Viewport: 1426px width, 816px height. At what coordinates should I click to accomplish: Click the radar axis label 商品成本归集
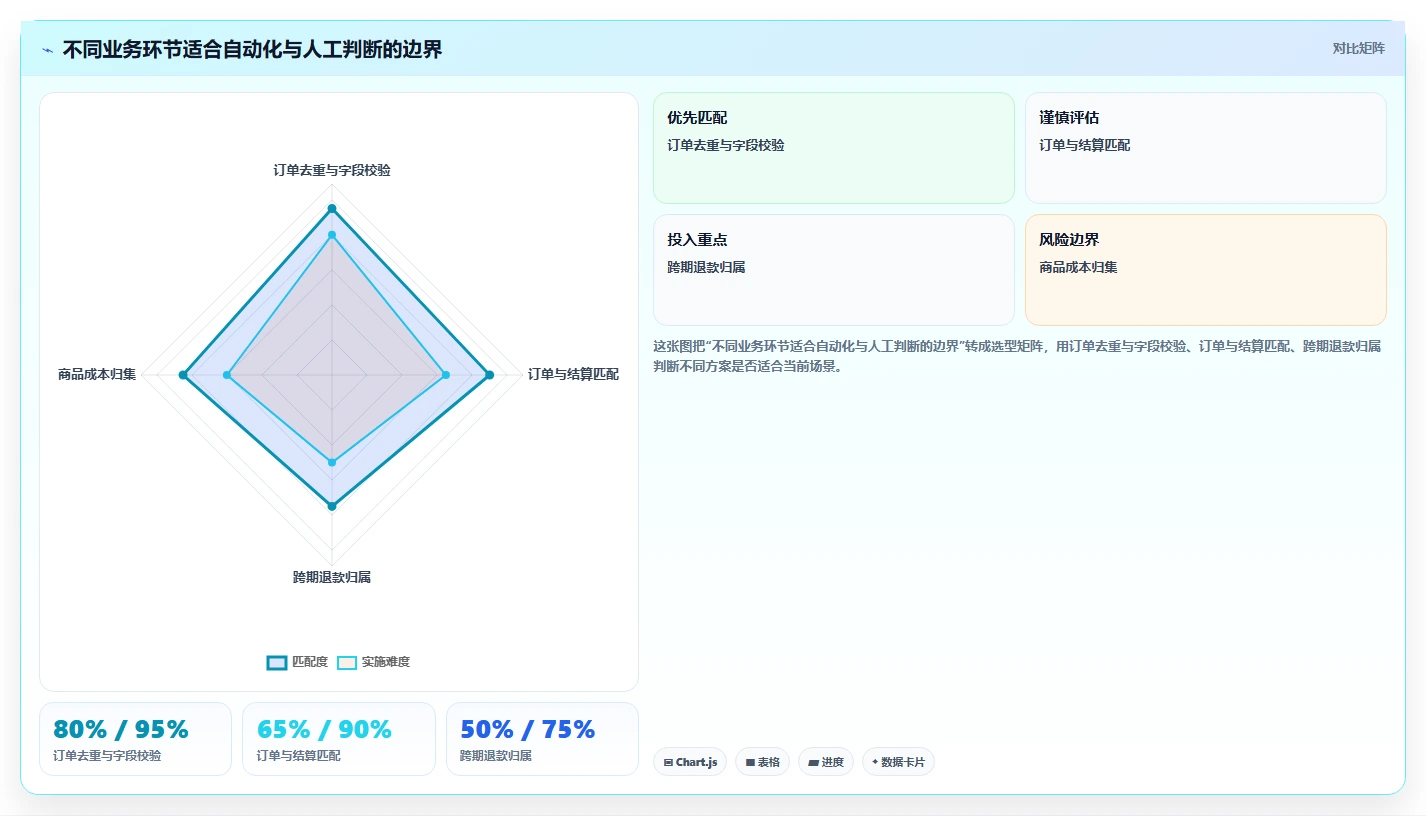[x=97, y=375]
